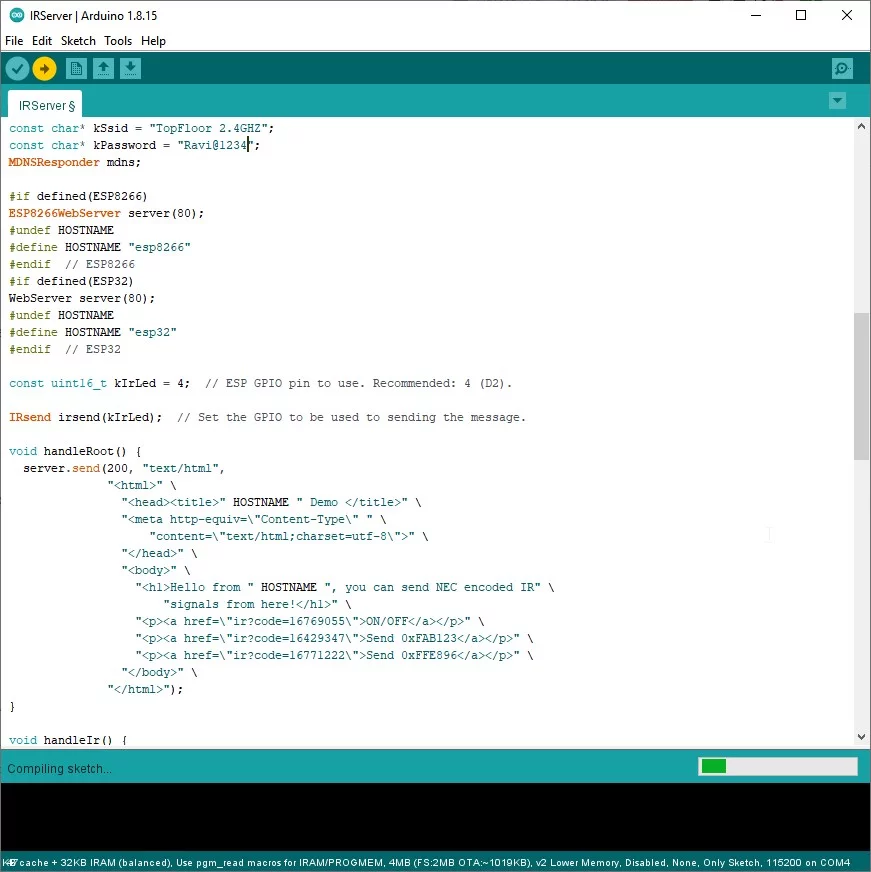Image resolution: width=871 pixels, height=872 pixels.
Task: Click the #if defined(ESP8266) line
Action: pyautogui.click(x=78, y=196)
